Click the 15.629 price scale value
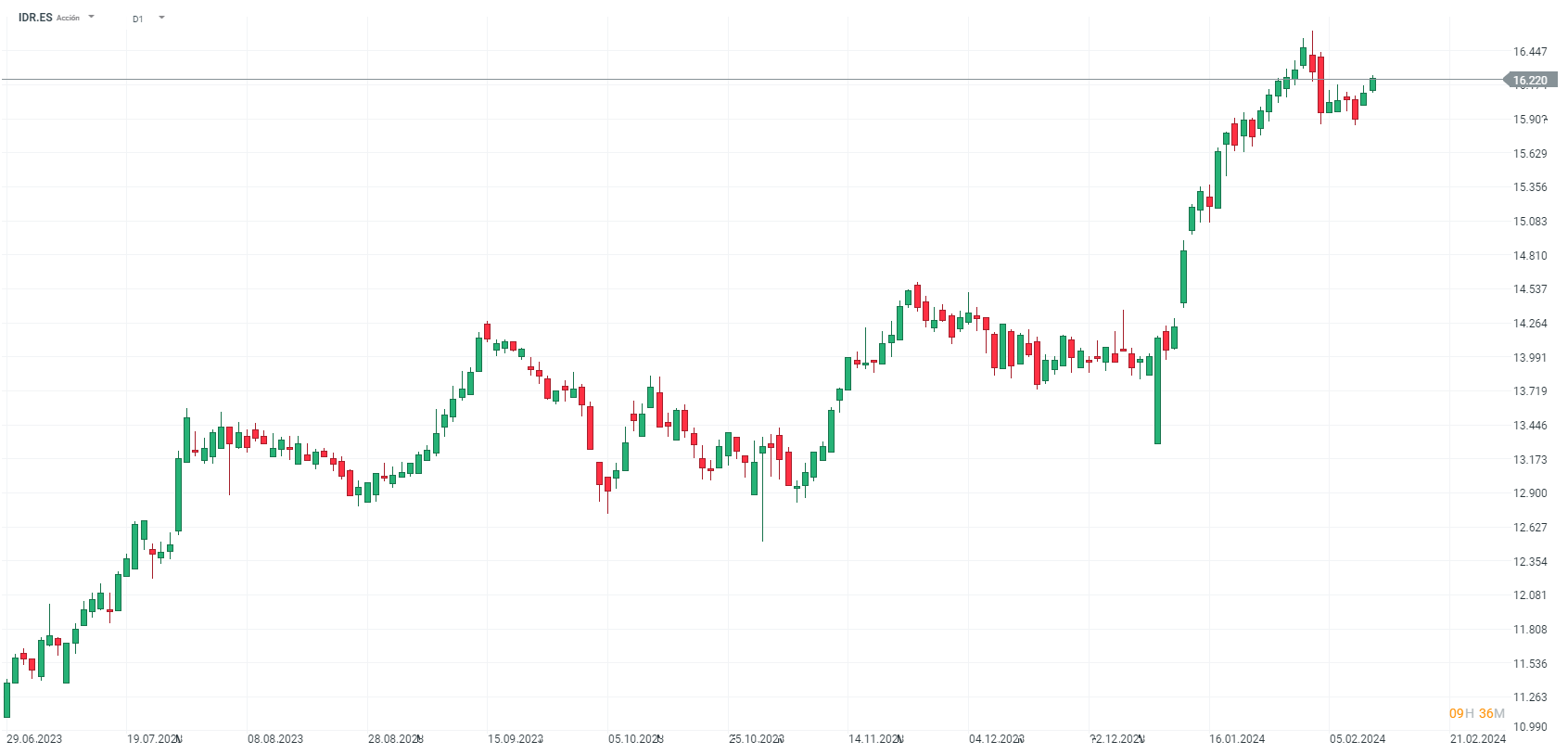The height and width of the screenshot is (754, 1568). click(x=1530, y=154)
